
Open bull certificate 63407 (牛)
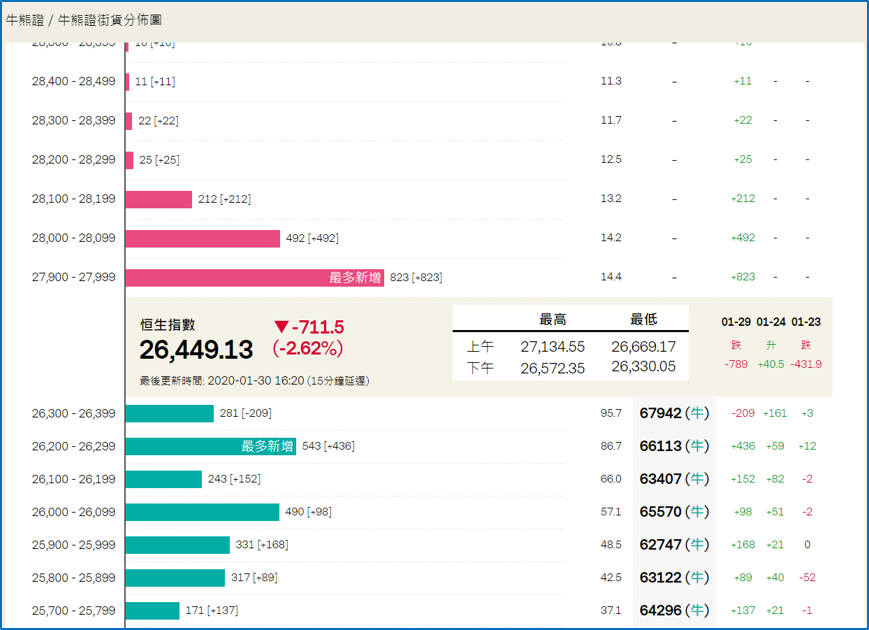coord(674,479)
